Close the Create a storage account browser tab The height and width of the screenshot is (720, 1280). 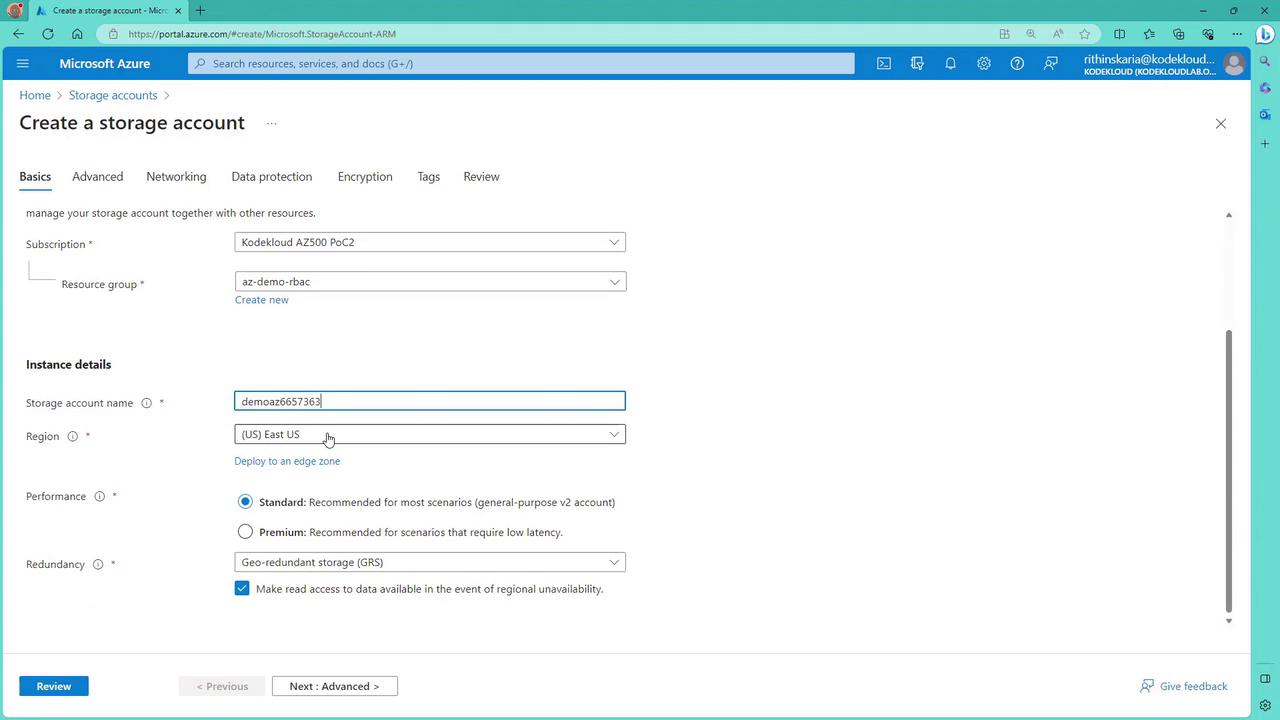[178, 11]
